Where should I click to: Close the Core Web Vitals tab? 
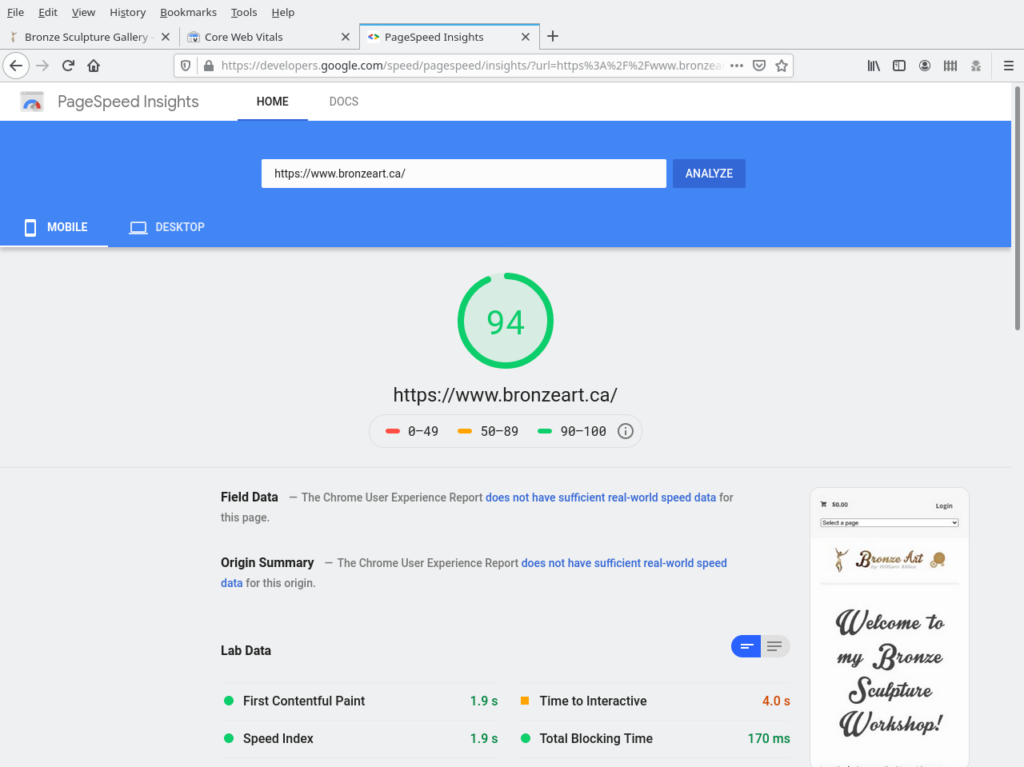(345, 37)
